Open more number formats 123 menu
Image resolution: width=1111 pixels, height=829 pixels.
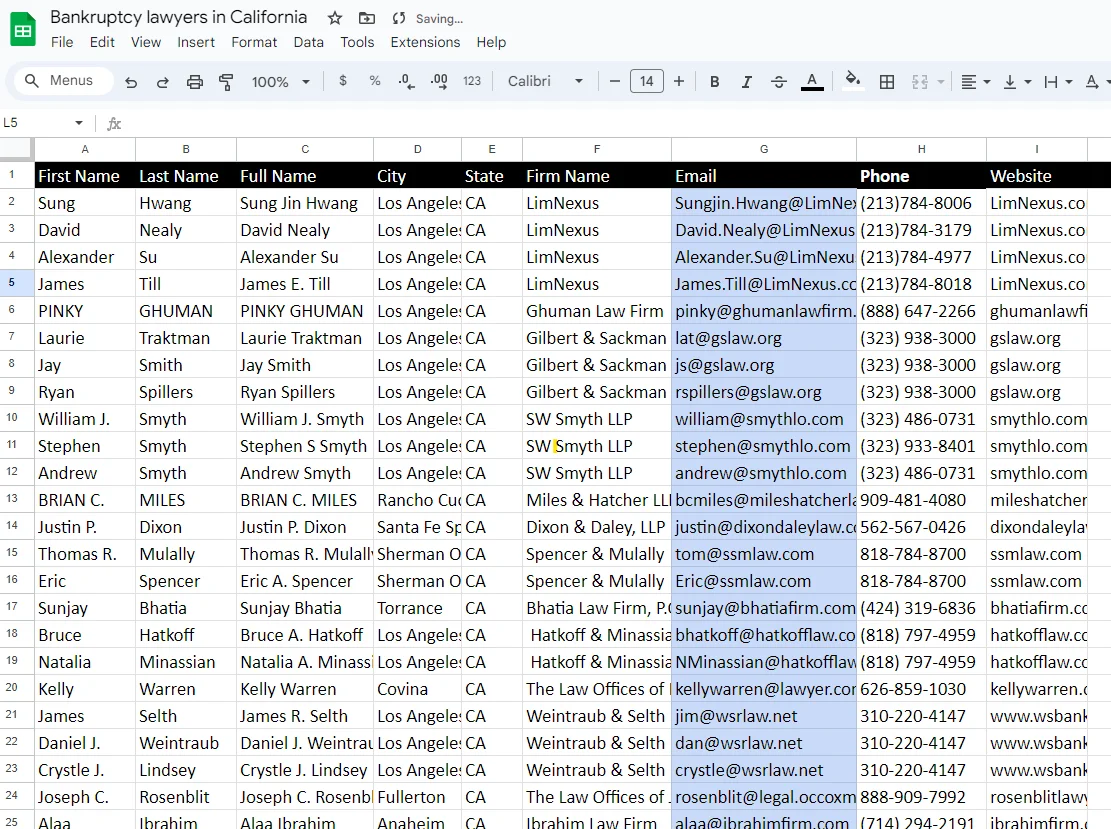click(472, 81)
